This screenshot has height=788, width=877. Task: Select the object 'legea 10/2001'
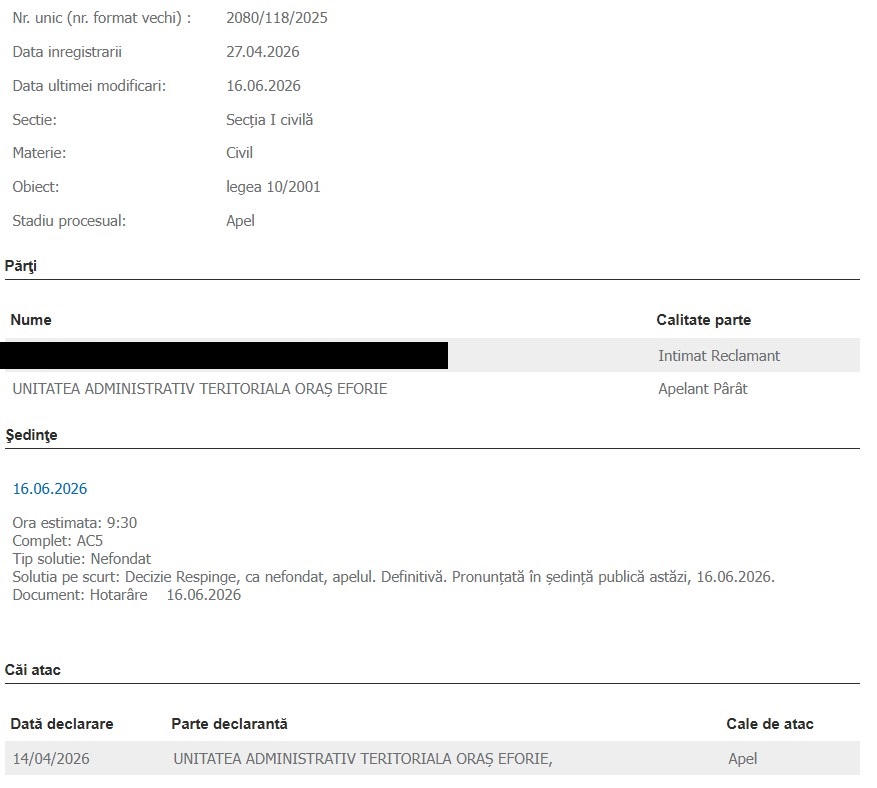click(x=274, y=187)
